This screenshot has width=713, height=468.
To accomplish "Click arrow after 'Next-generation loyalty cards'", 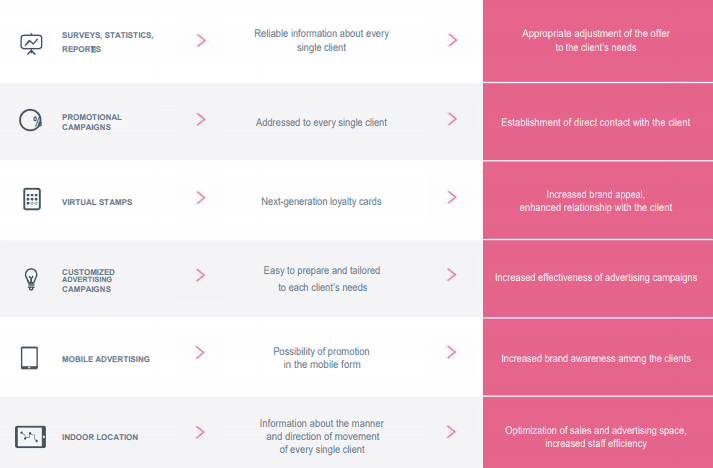I will [x=452, y=198].
